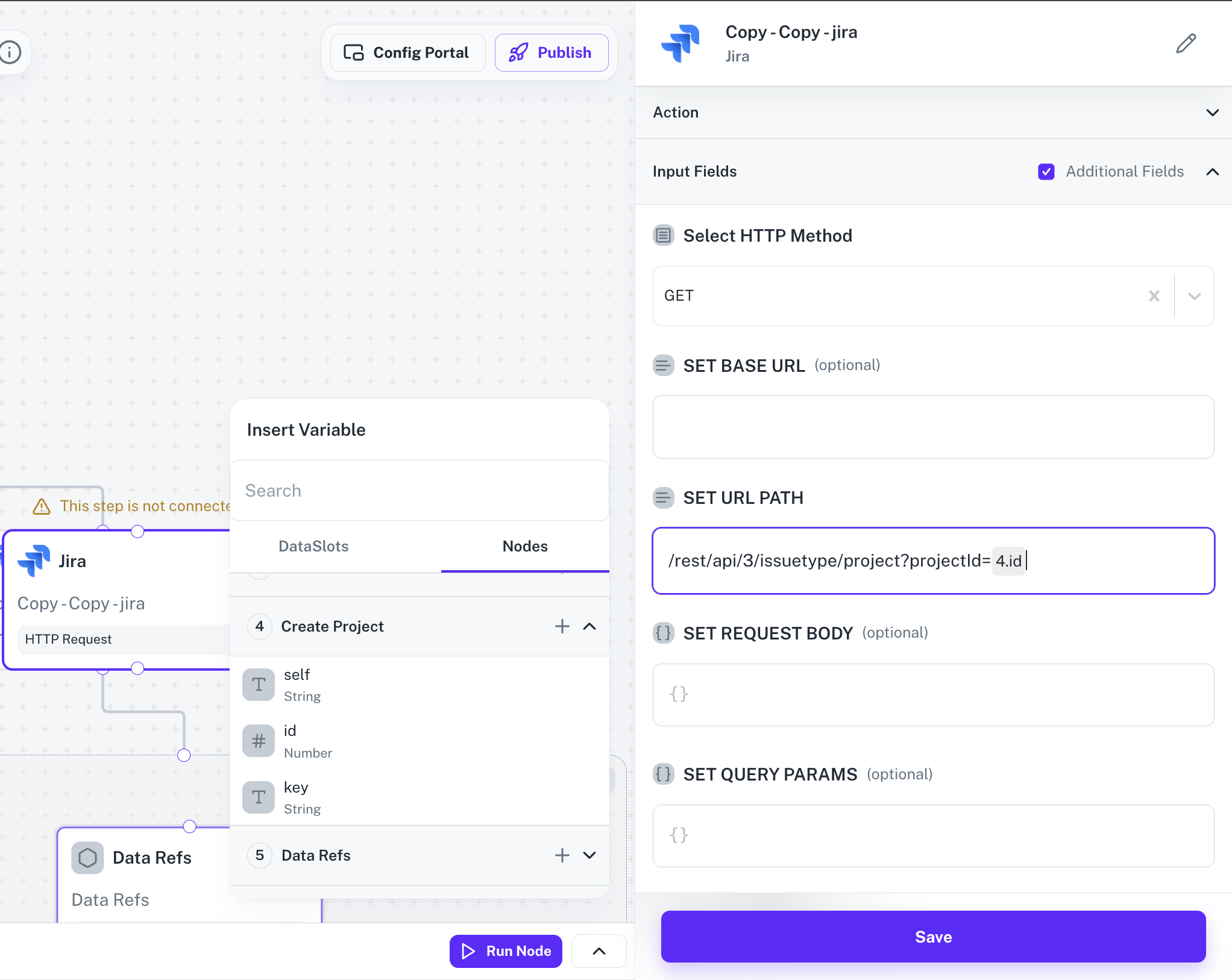The height and width of the screenshot is (980, 1232).
Task: Switch to the Nodes tab
Action: pyautogui.click(x=524, y=546)
